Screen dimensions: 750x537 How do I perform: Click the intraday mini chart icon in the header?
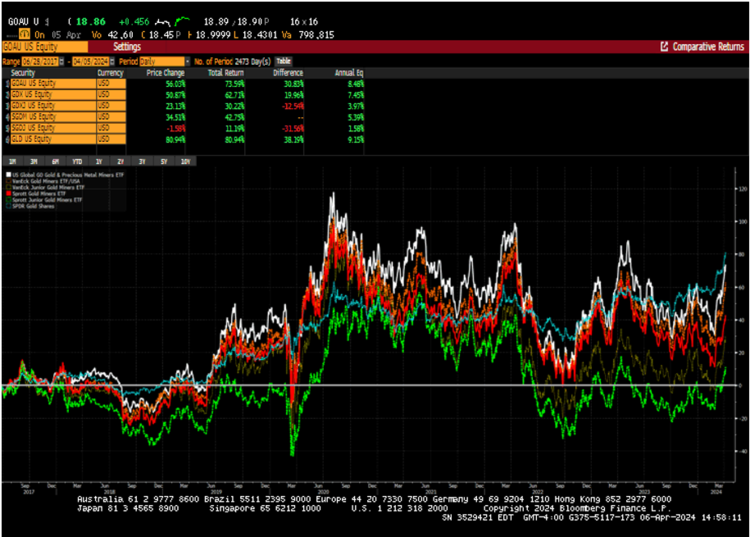point(178,19)
